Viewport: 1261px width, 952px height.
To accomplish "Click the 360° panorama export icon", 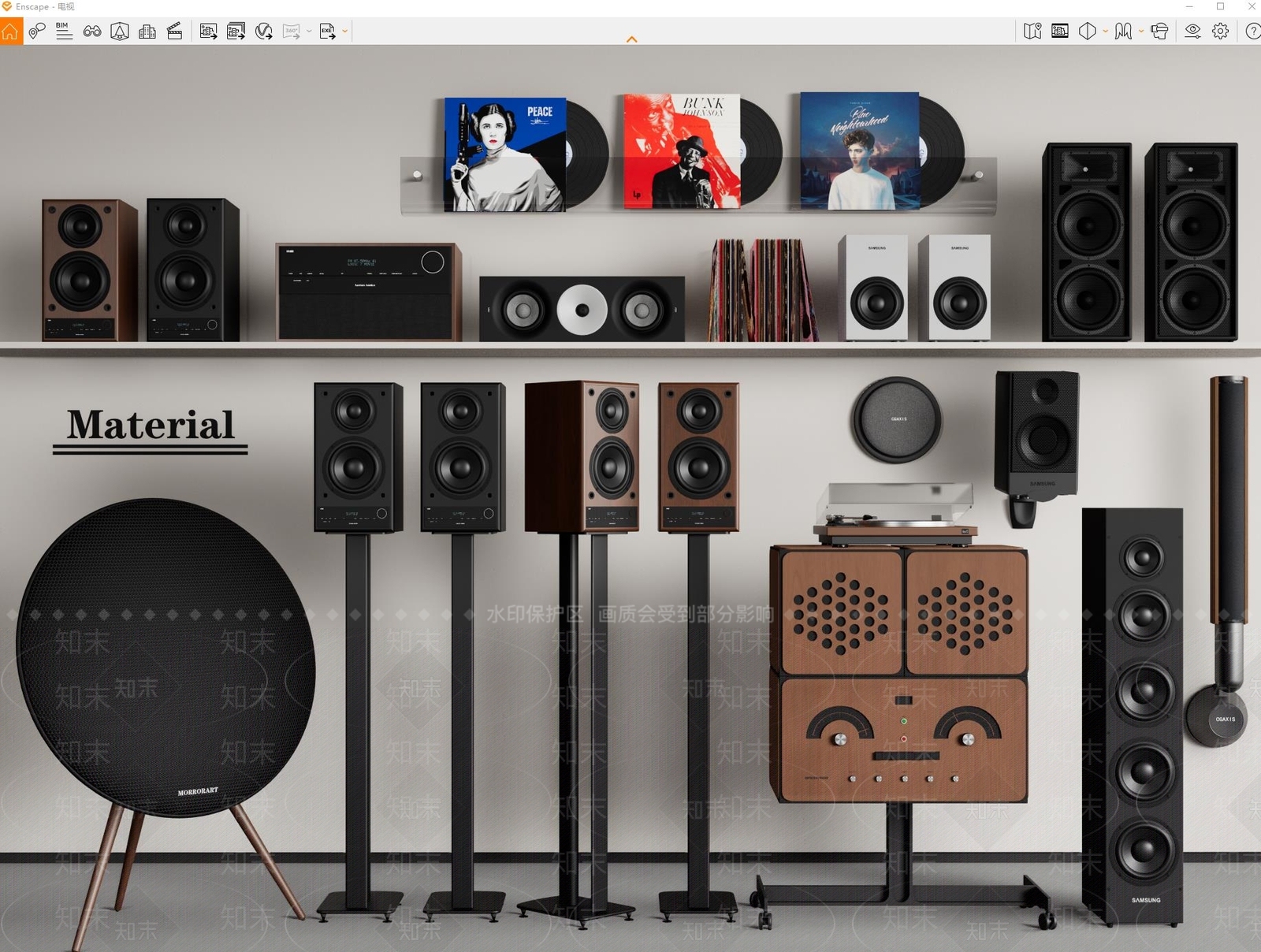I will click(292, 32).
